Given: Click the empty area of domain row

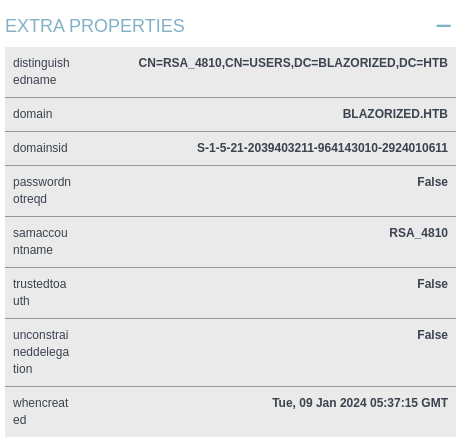Looking at the screenshot, I should click(x=197, y=114).
